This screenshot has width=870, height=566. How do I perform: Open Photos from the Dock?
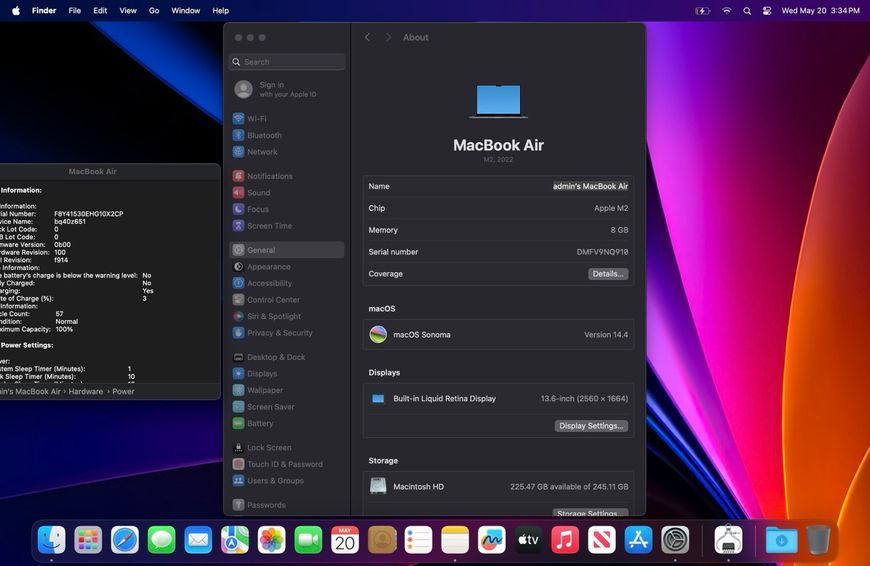(271, 540)
